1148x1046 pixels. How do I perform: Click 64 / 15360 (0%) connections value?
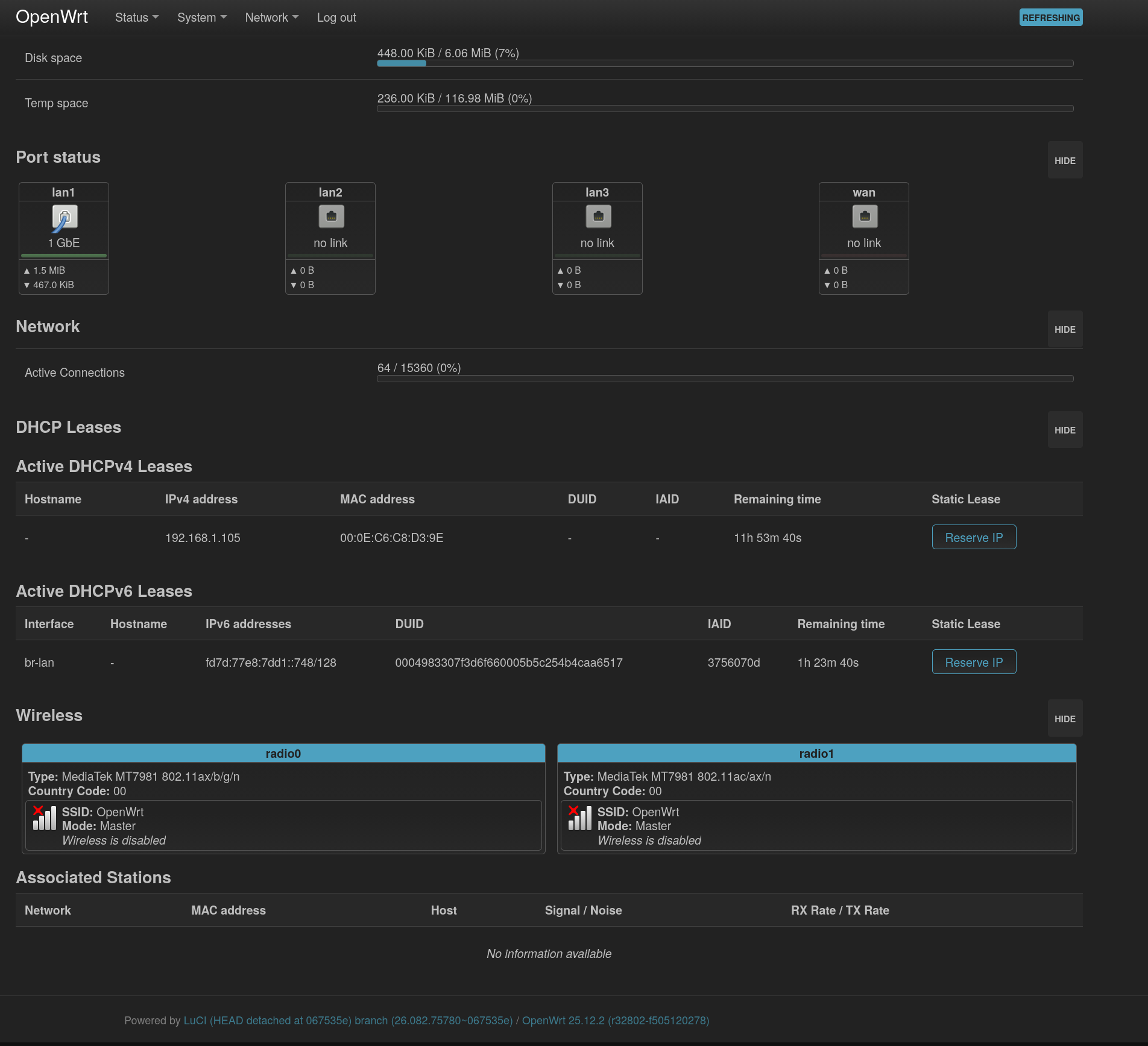pyautogui.click(x=419, y=368)
